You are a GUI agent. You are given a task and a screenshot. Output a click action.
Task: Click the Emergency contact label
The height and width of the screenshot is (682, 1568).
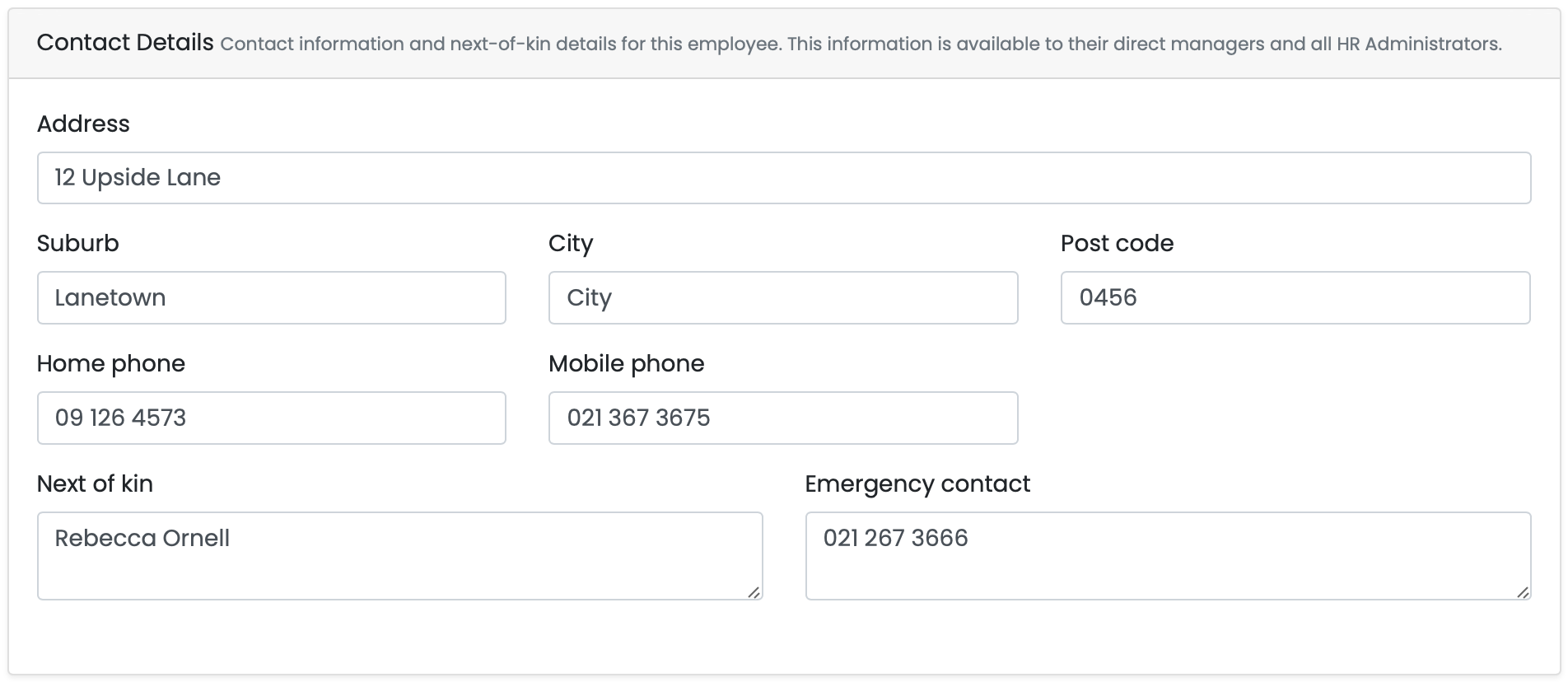click(x=917, y=484)
